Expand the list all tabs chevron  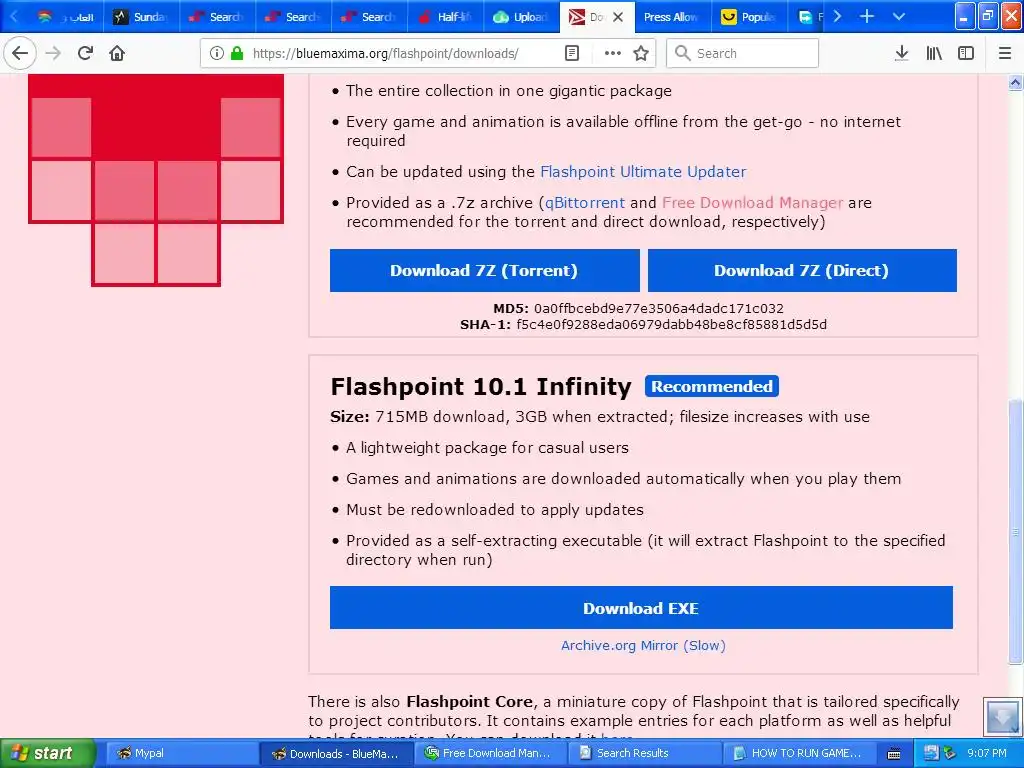pos(899,16)
